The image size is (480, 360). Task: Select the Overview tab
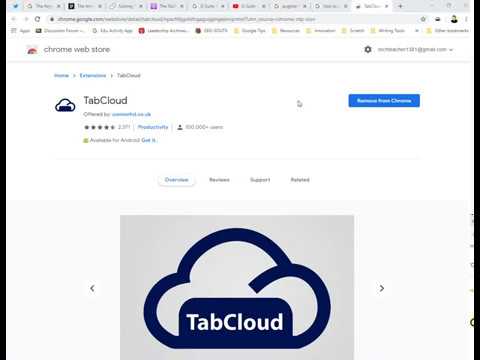[176, 180]
